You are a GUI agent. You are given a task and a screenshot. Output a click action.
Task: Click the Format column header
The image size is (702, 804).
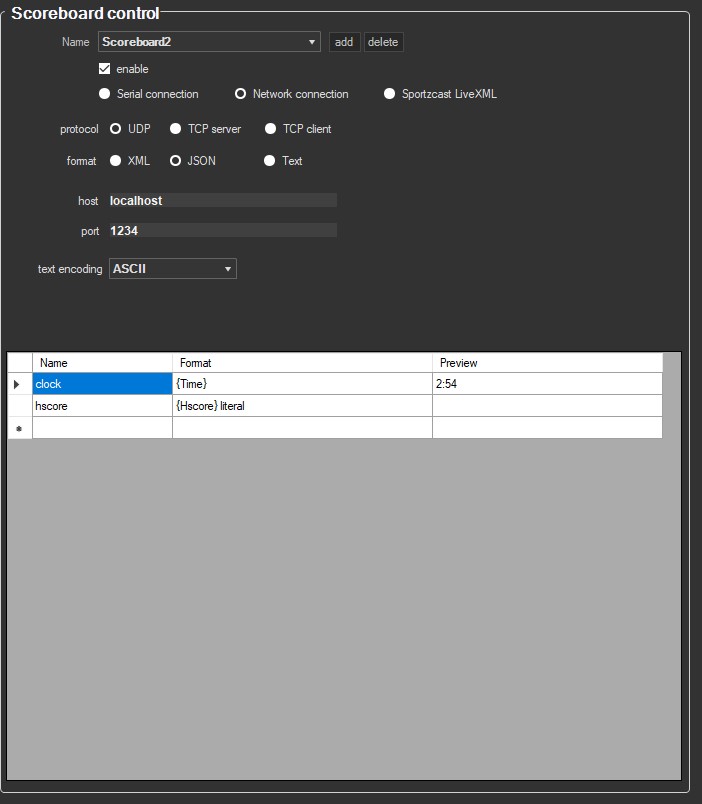(302, 363)
